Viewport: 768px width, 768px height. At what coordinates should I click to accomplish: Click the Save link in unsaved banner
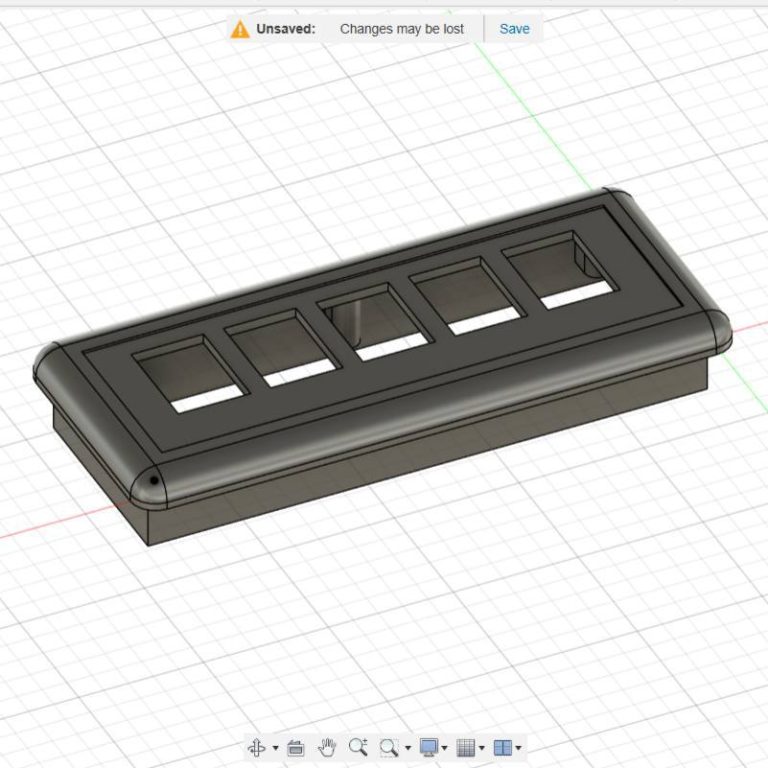[x=514, y=29]
